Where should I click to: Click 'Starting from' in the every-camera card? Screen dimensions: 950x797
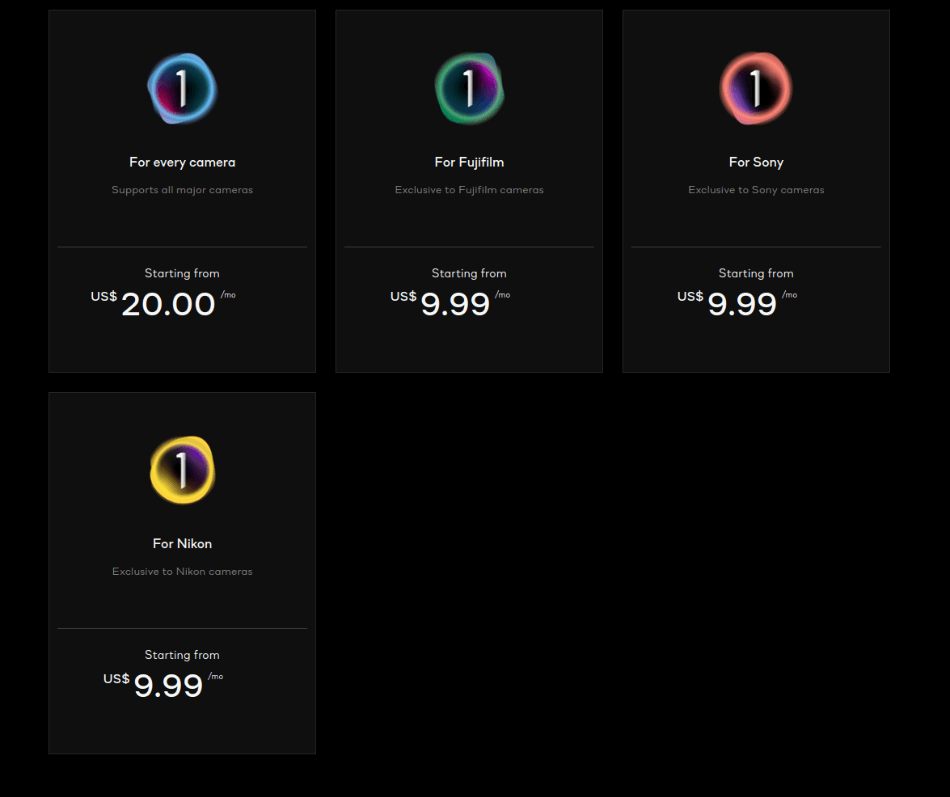[x=182, y=273]
